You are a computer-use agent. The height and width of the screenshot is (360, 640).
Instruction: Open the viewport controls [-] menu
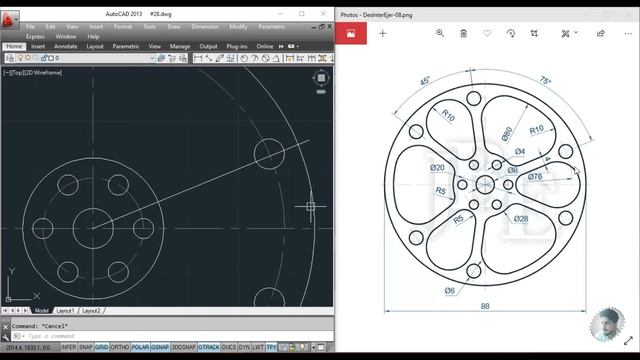tap(7, 73)
